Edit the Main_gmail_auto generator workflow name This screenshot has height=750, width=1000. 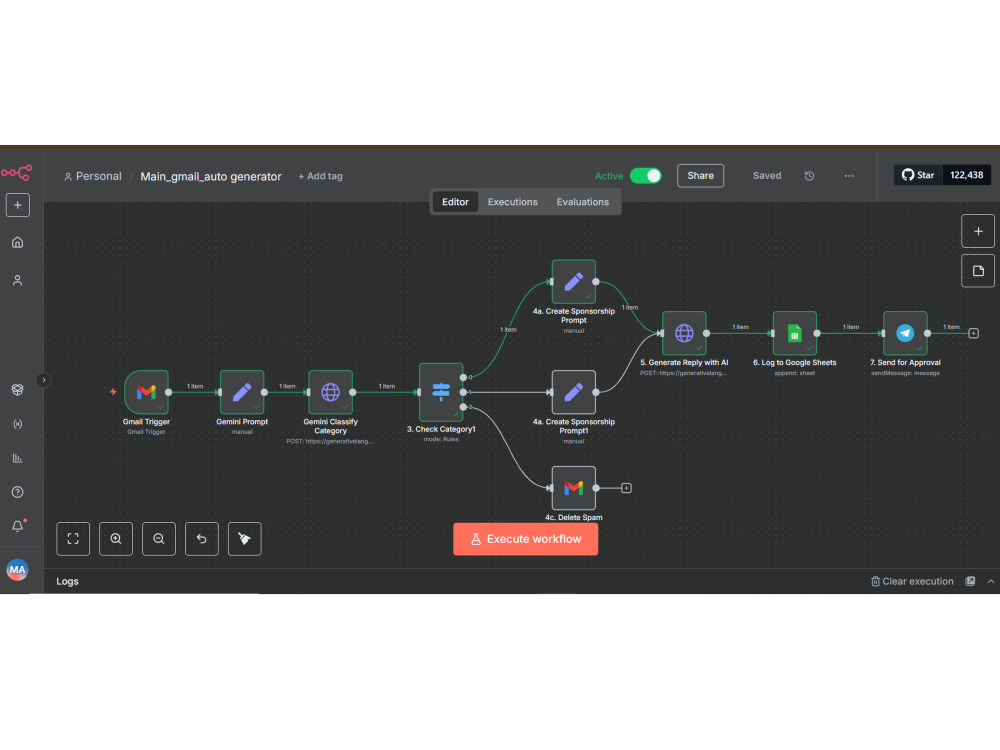[210, 177]
